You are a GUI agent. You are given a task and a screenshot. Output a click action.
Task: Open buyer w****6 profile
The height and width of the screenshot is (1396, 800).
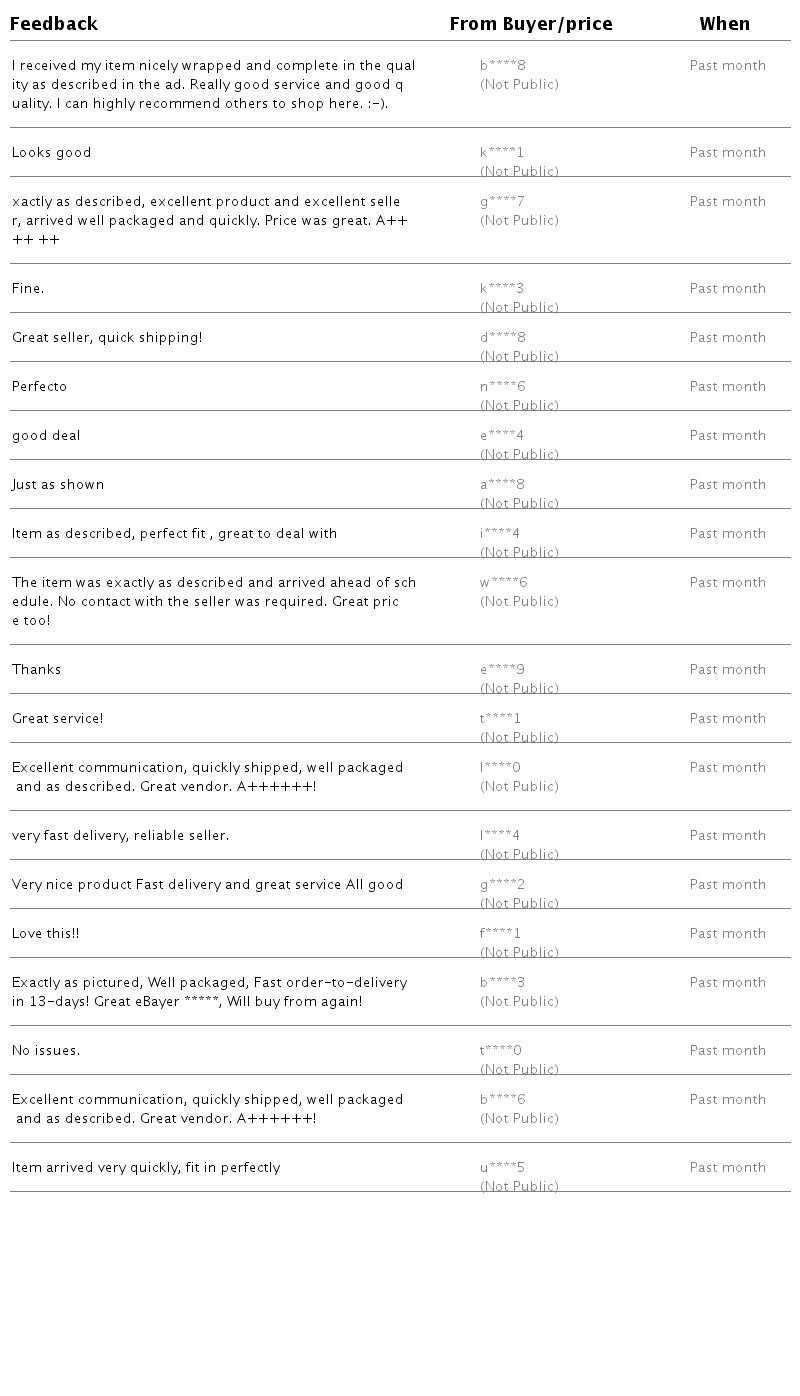pyautogui.click(x=504, y=583)
